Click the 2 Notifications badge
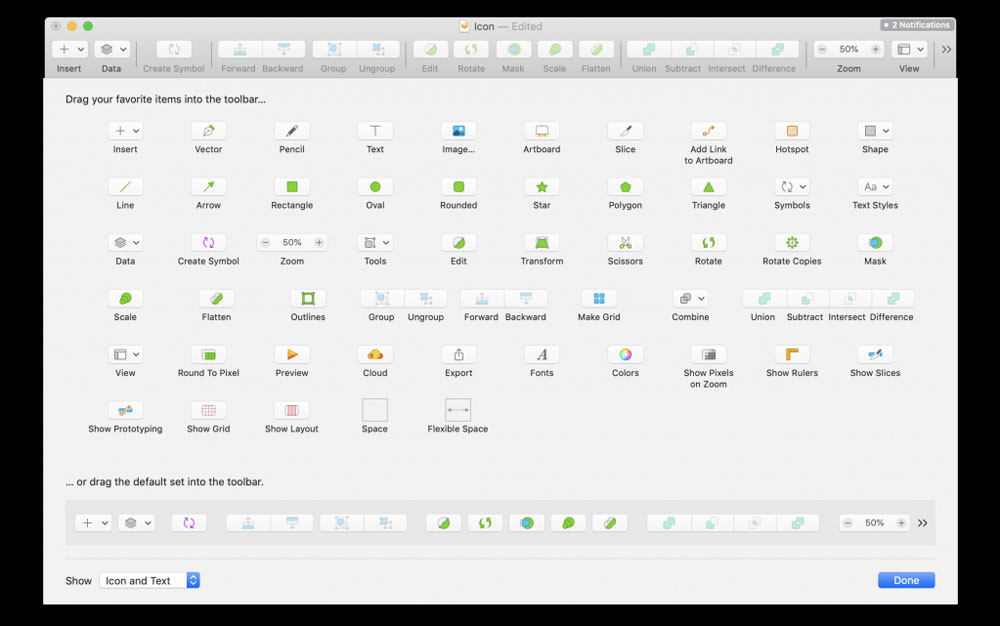 (916, 25)
